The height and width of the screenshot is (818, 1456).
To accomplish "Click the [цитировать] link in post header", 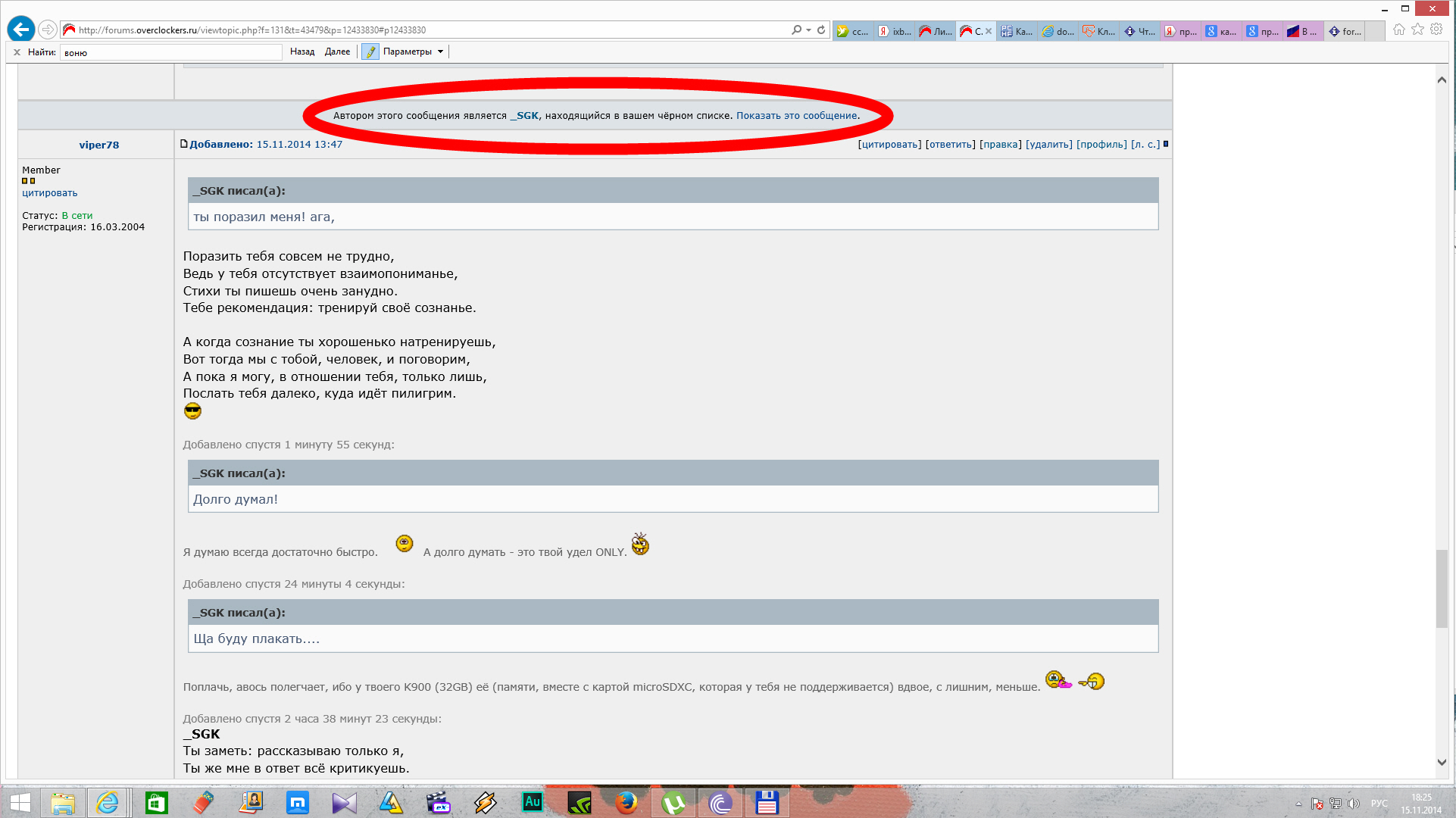I will [889, 145].
